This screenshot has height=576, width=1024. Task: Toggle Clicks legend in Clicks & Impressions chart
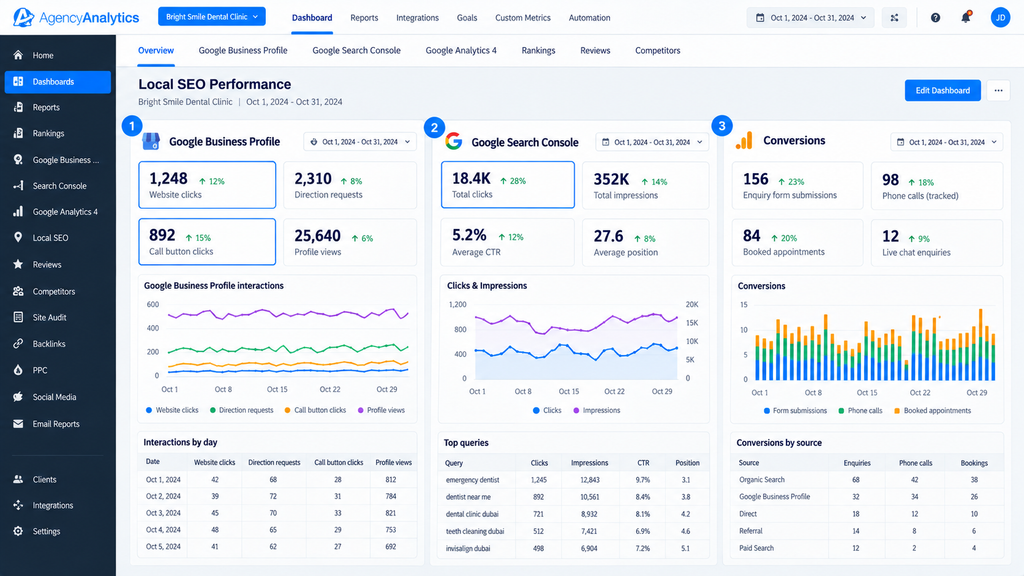(547, 410)
